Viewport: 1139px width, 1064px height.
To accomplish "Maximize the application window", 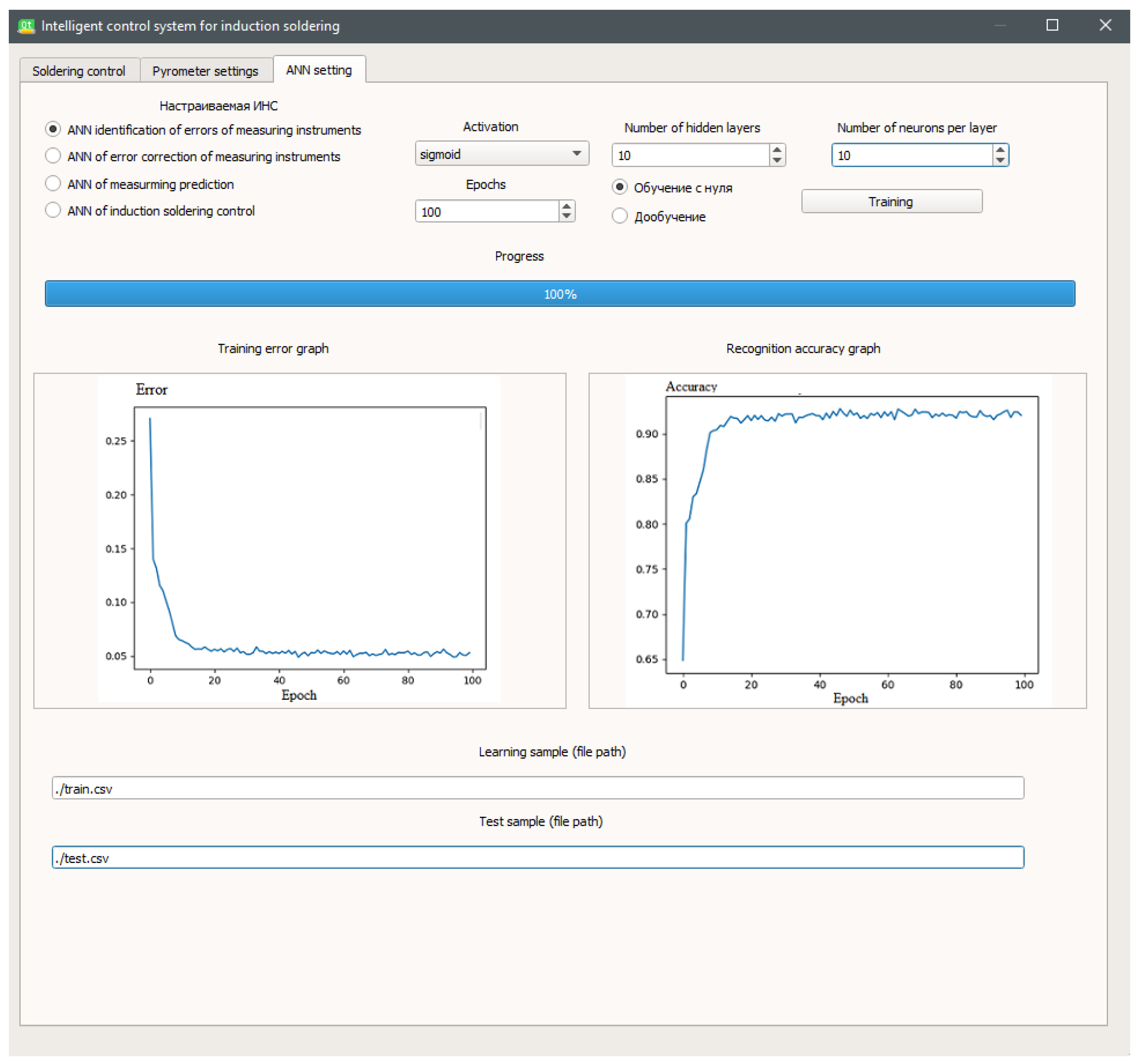I will pos(1052,25).
